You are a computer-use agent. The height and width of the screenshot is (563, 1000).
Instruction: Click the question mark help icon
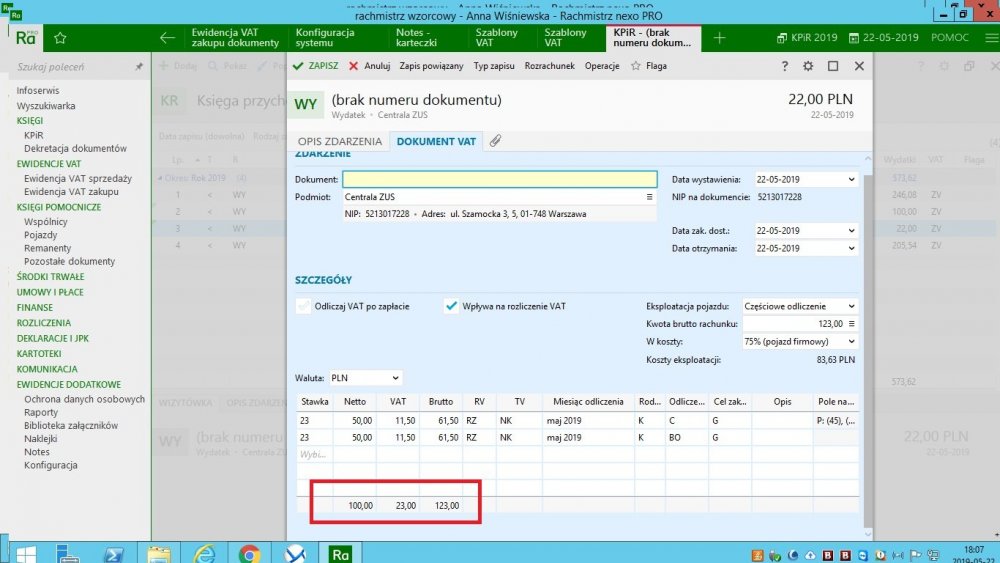(x=784, y=66)
